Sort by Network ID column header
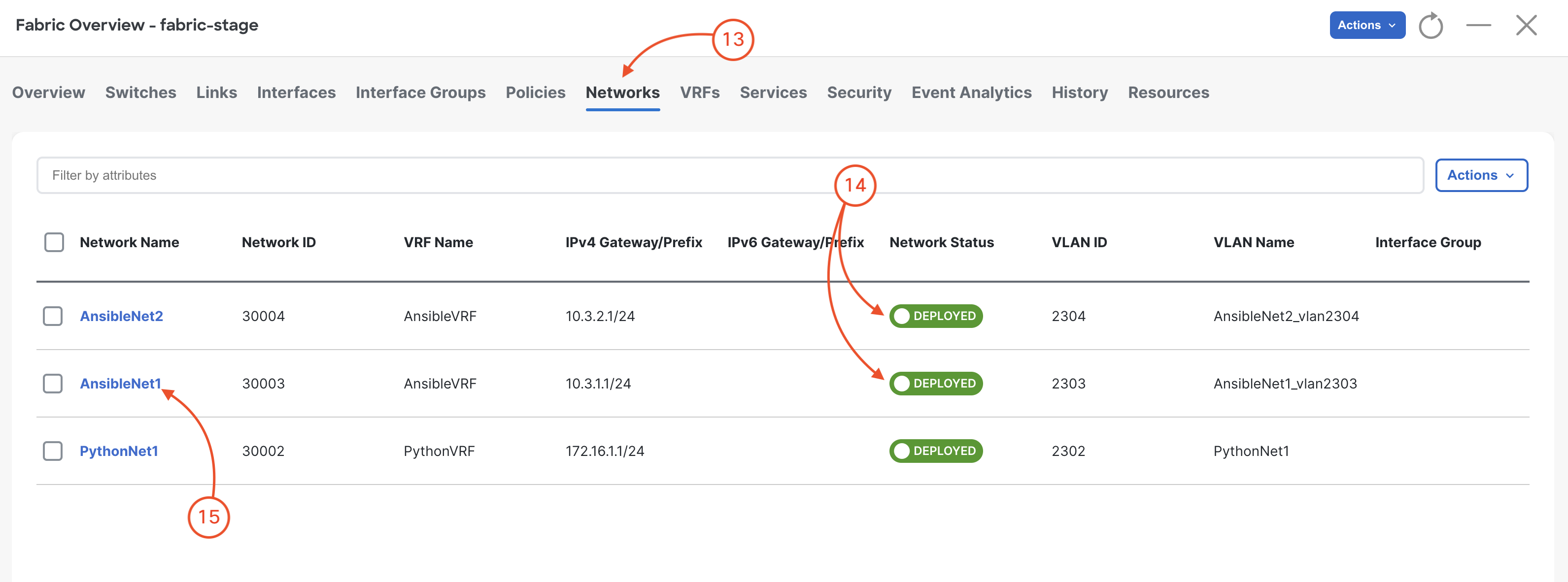 pyautogui.click(x=279, y=242)
